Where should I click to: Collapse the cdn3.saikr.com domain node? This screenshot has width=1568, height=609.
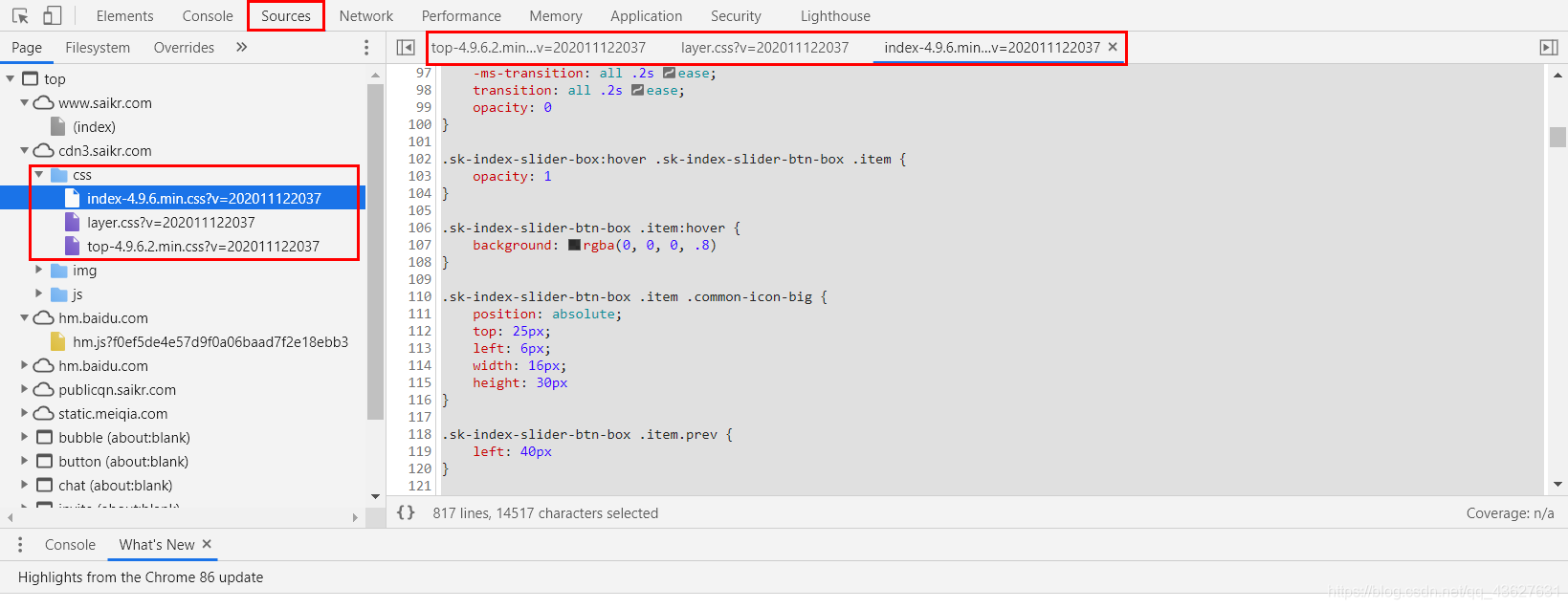click(25, 150)
